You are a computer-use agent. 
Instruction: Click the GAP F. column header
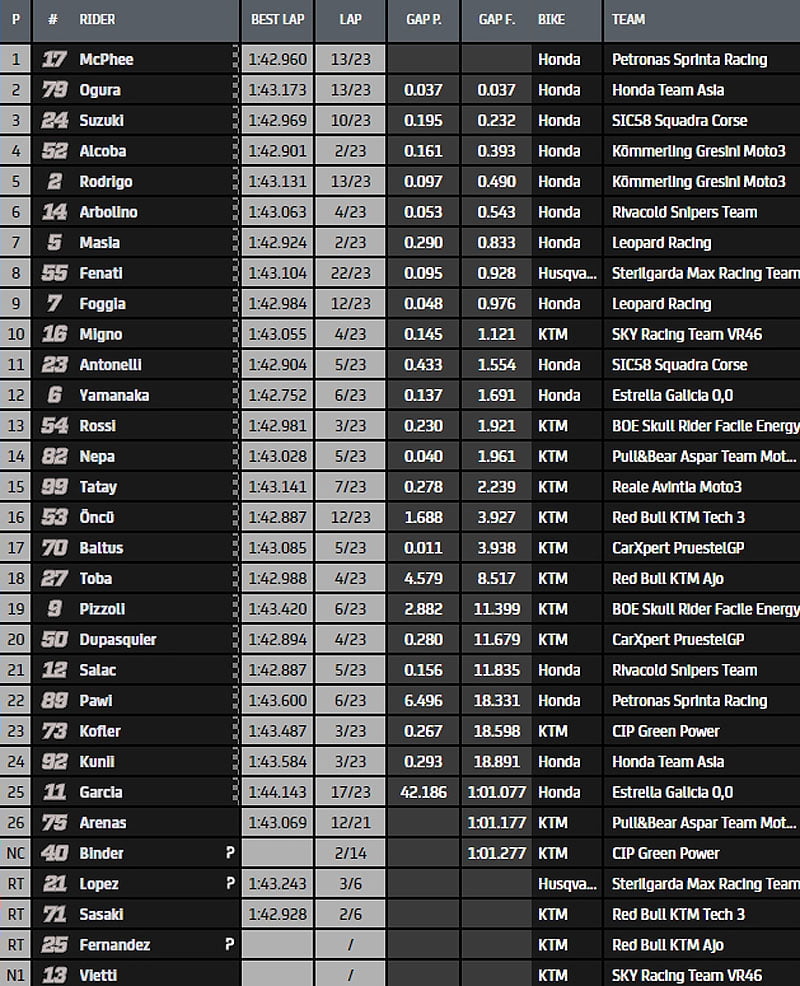(496, 19)
